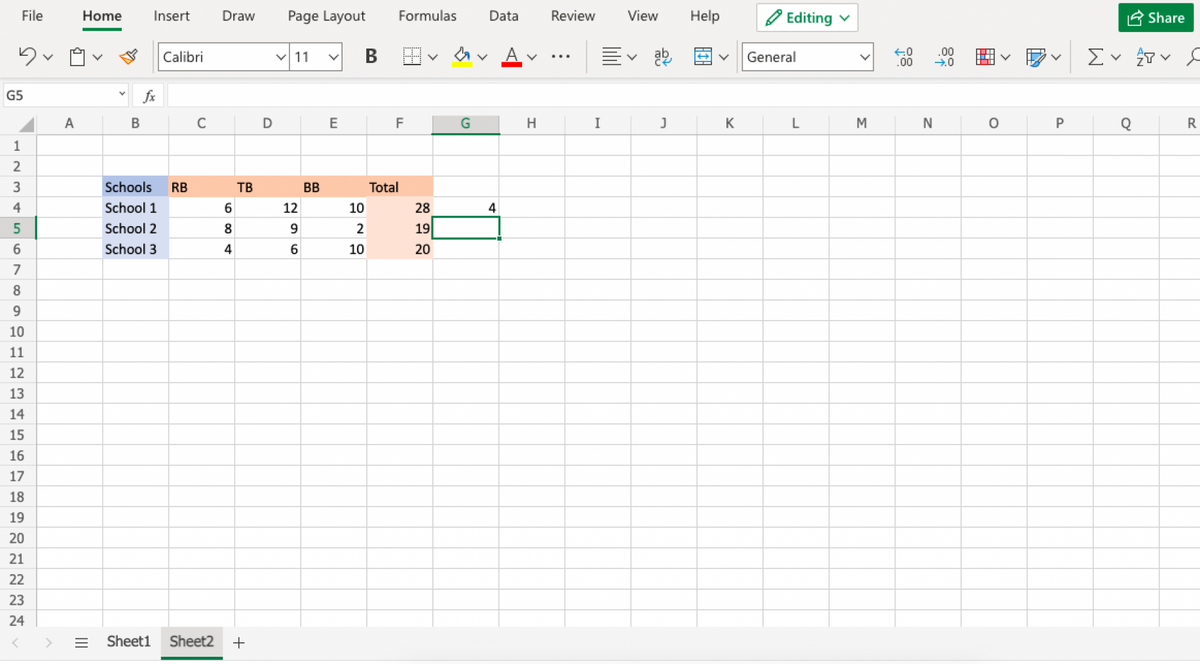This screenshot has height=664, width=1200.
Task: Select the Sheet2 tab
Action: pos(191,641)
